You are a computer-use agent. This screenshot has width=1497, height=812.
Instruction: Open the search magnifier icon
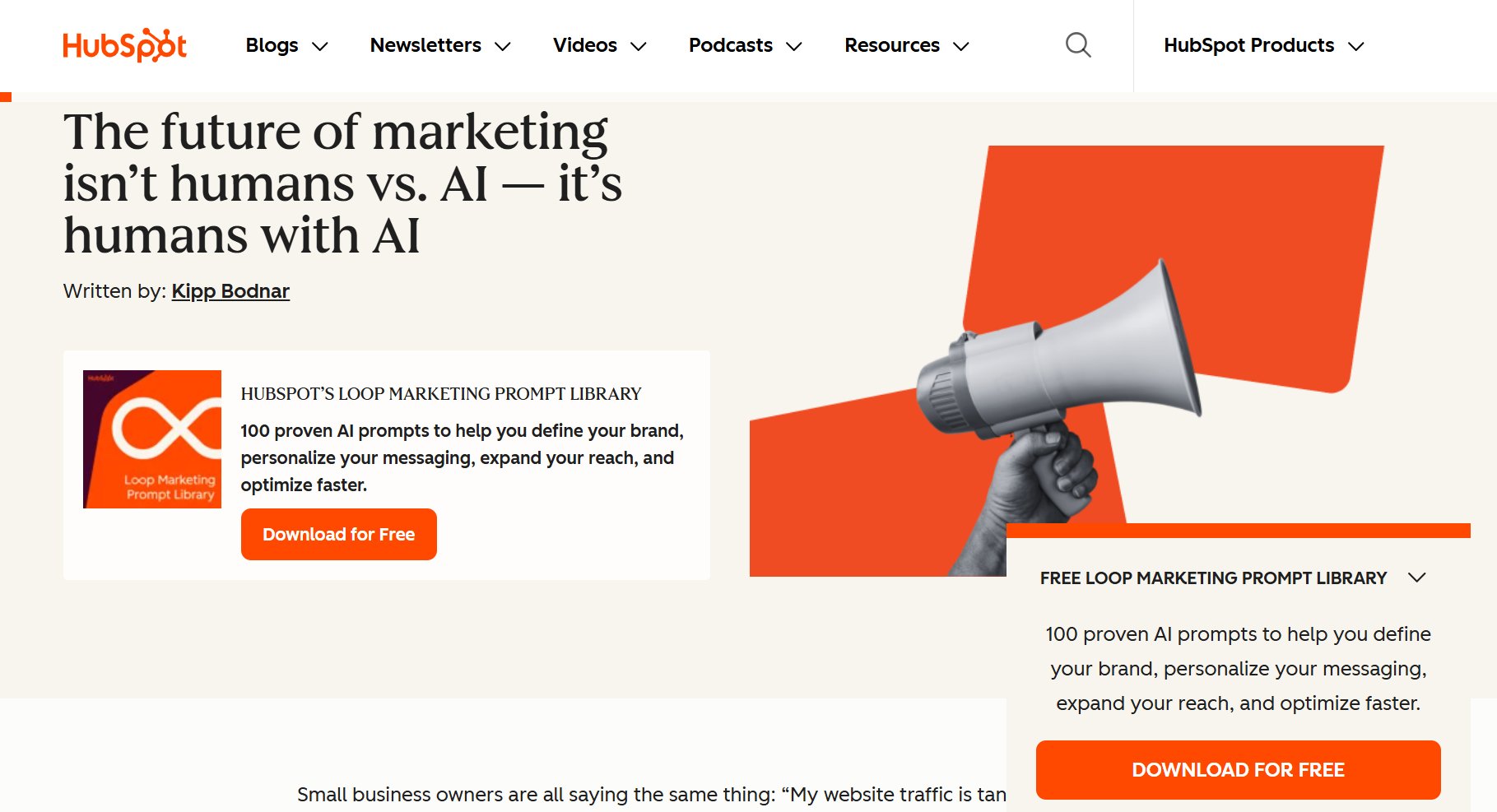tap(1078, 45)
